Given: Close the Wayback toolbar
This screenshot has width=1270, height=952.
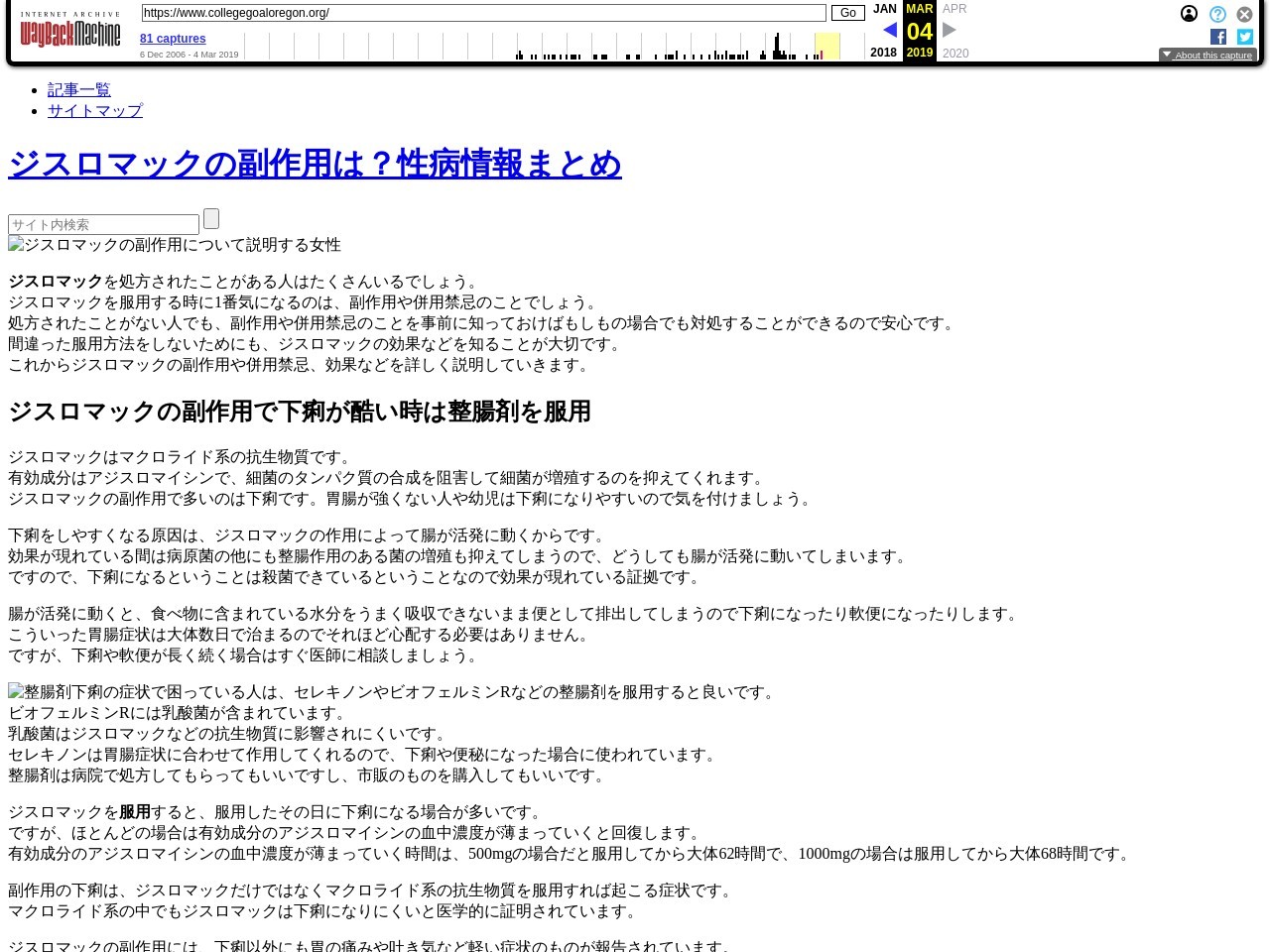Looking at the screenshot, I should pyautogui.click(x=1244, y=15).
